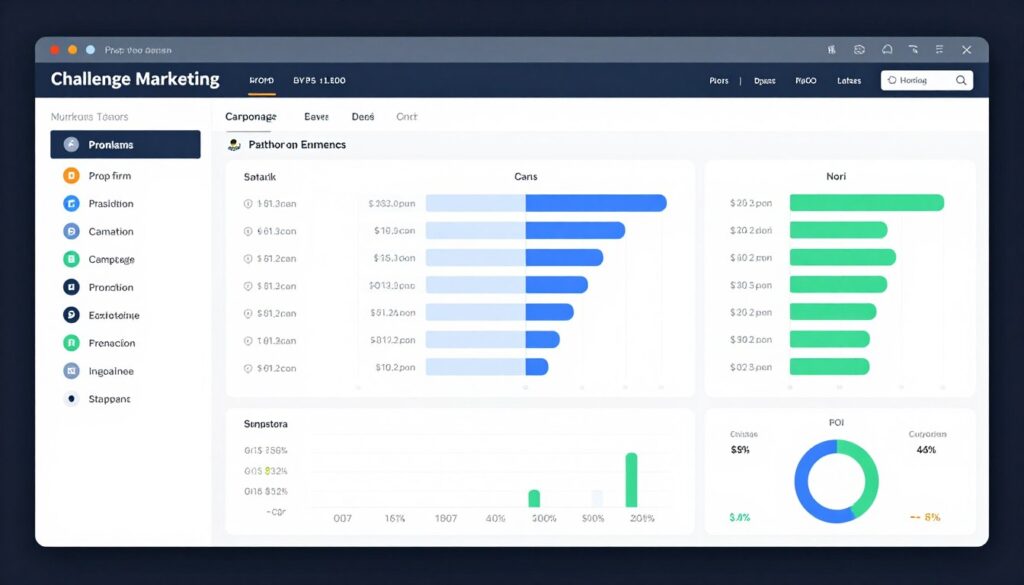
Task: Click the green Camptege sidebar icon
Action: (71, 259)
